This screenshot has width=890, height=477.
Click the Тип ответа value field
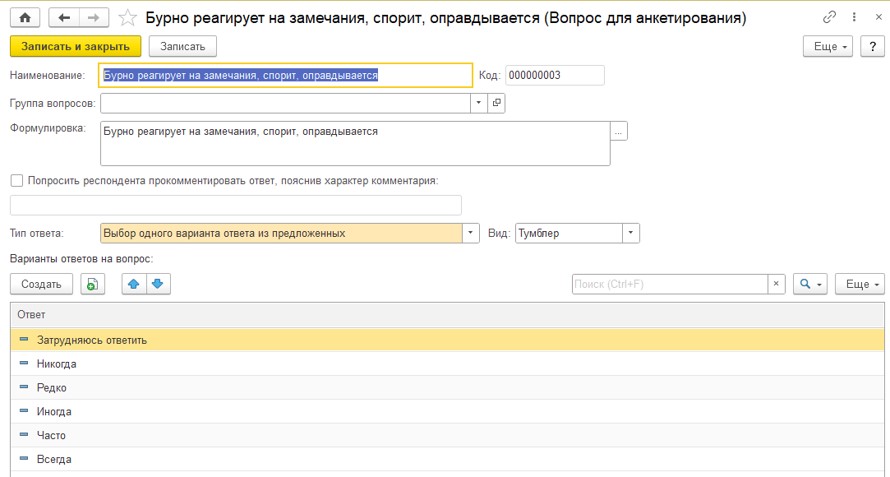coord(282,233)
